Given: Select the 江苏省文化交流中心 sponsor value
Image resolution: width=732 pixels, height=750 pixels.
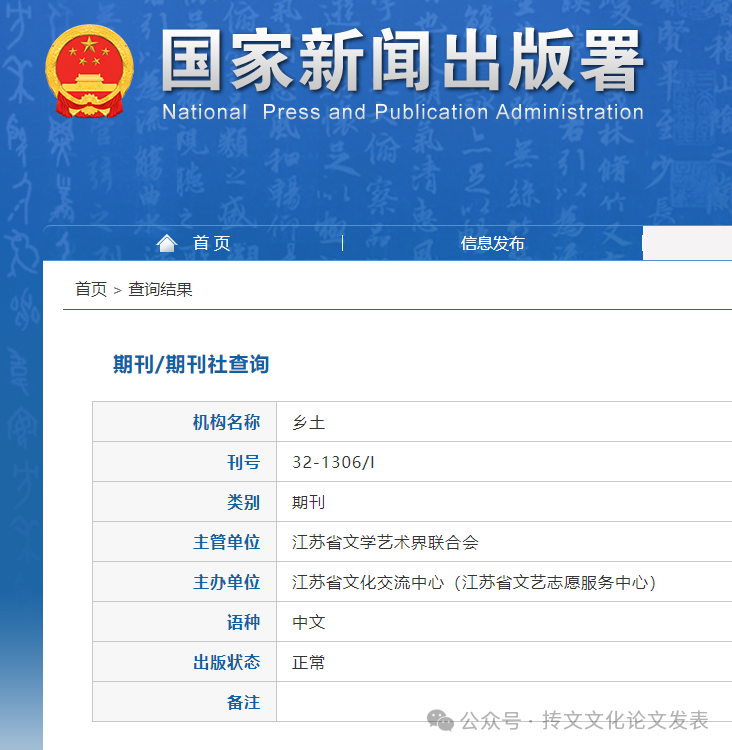Looking at the screenshot, I should pos(474,583).
